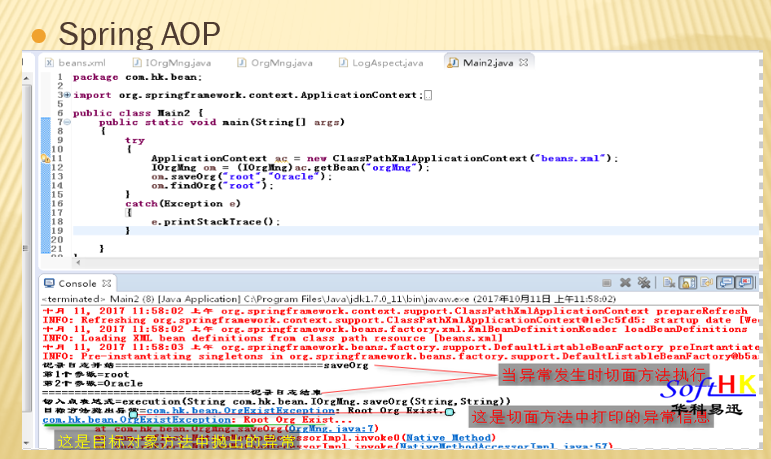Close the Console view
Viewport: 771px width, 459px height.
coord(107,283)
